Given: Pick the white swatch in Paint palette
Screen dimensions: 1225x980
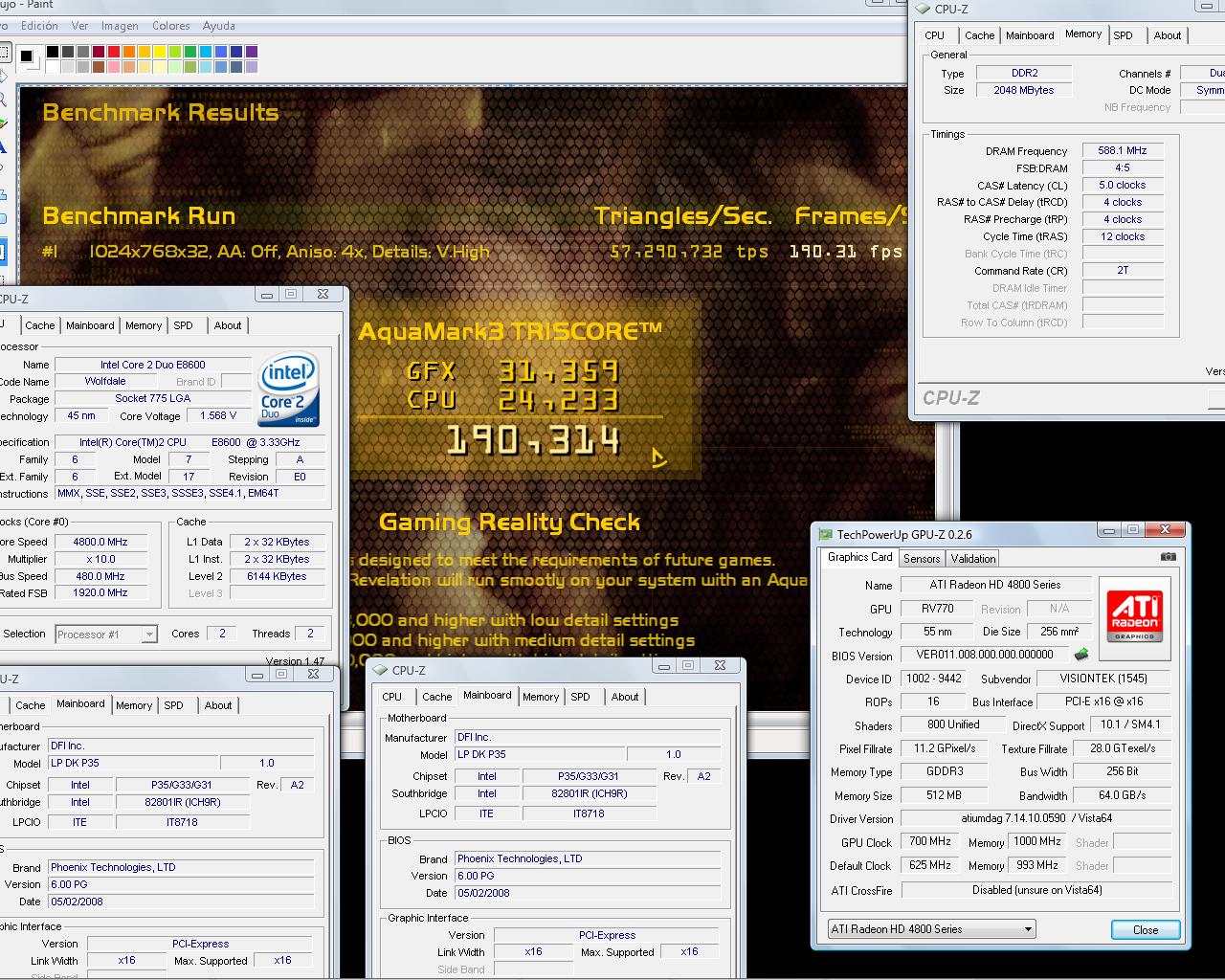Looking at the screenshot, I should point(53,67).
